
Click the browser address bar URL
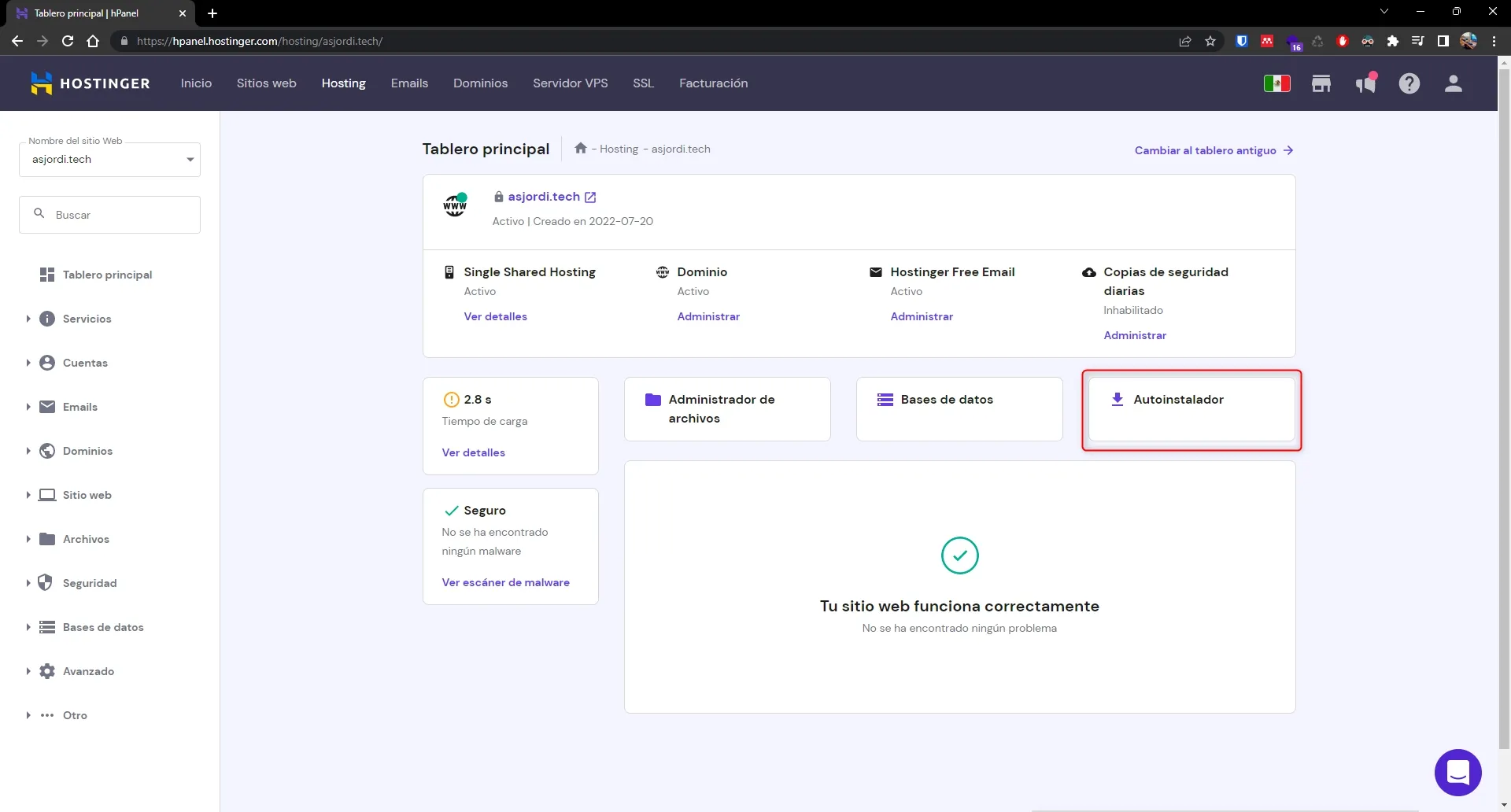click(x=260, y=41)
